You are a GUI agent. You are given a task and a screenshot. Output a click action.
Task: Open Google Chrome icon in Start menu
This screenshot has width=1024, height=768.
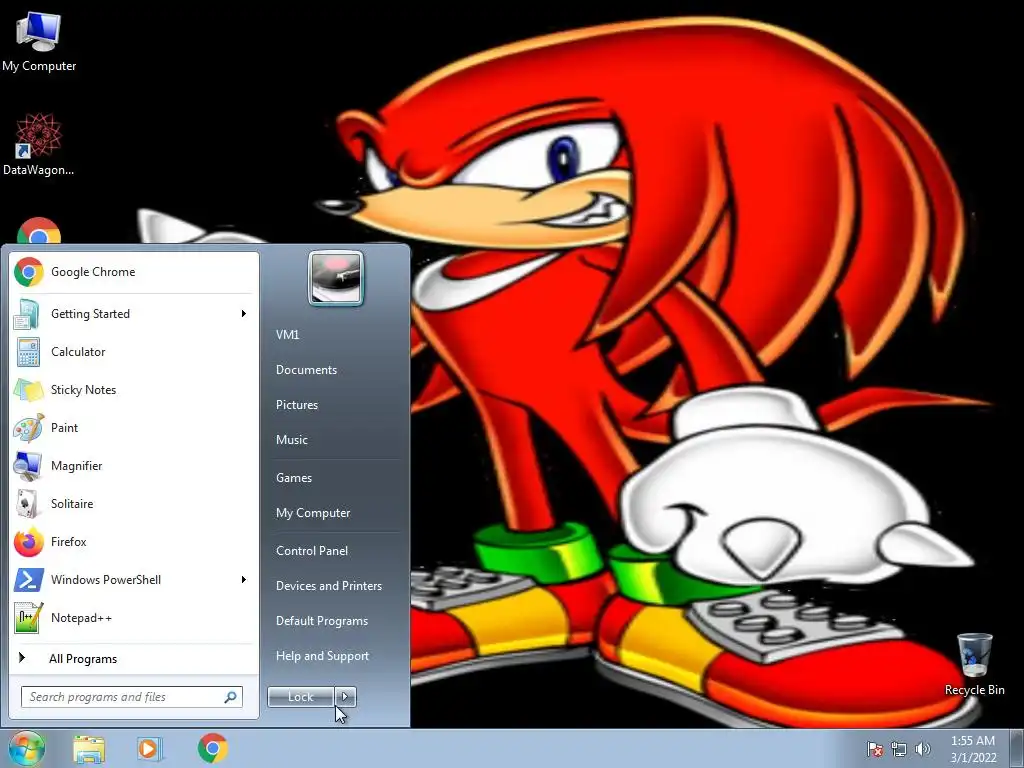pos(29,272)
